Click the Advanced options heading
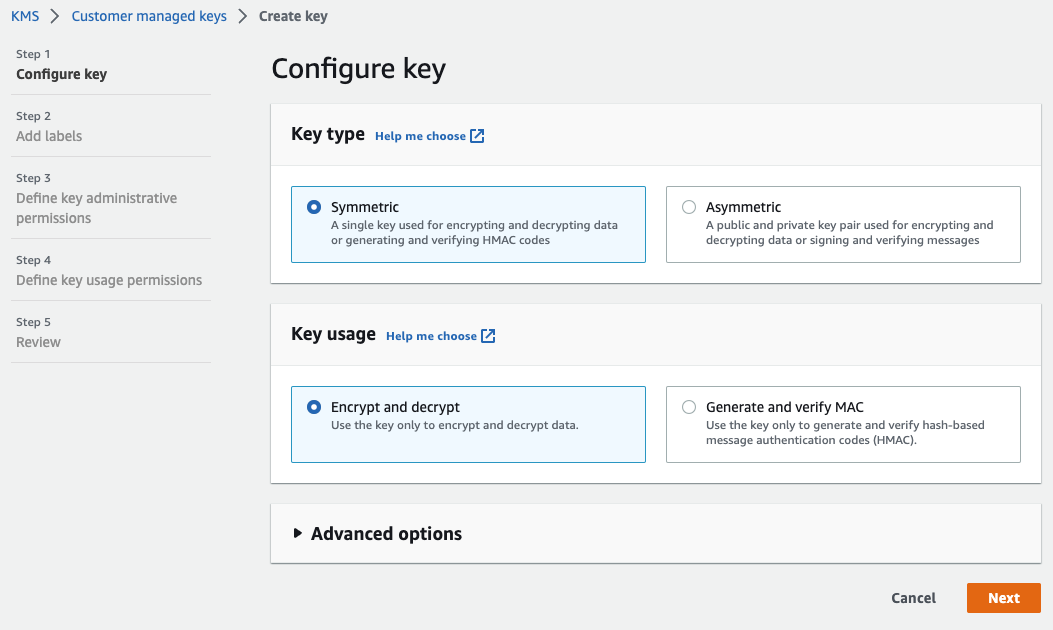This screenshot has width=1053, height=630. 386,533
